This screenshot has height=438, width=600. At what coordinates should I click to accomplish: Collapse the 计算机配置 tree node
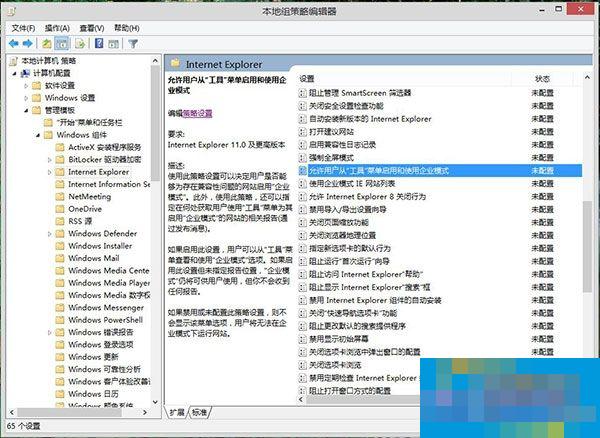click(x=15, y=73)
